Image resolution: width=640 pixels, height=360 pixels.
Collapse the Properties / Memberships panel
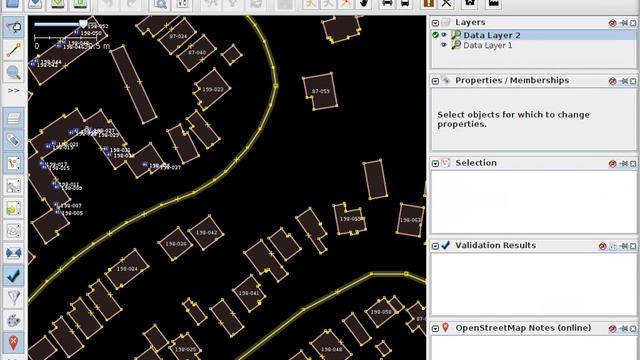pyautogui.click(x=435, y=81)
